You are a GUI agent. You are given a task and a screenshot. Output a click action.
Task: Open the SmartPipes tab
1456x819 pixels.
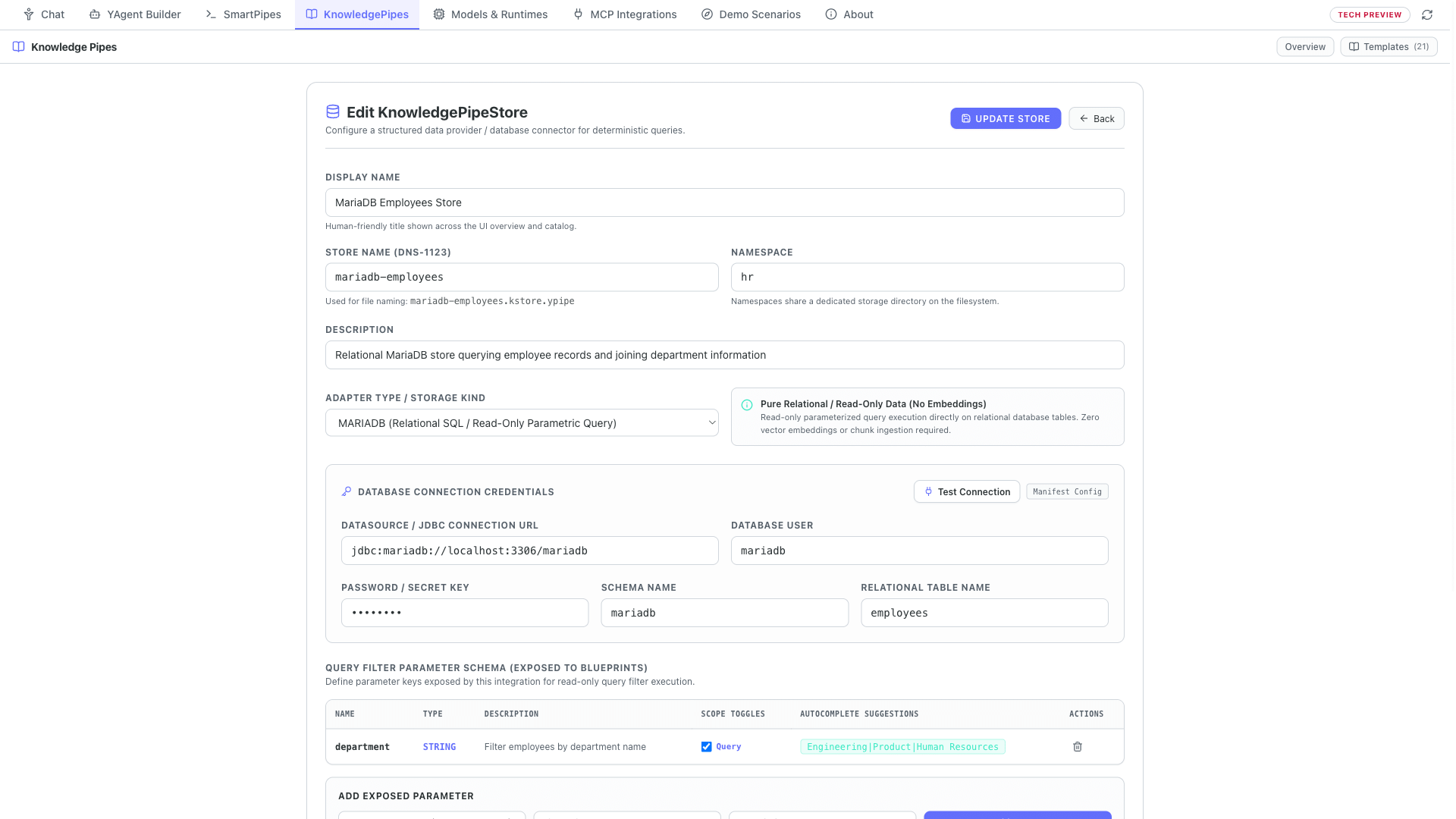pyautogui.click(x=243, y=14)
